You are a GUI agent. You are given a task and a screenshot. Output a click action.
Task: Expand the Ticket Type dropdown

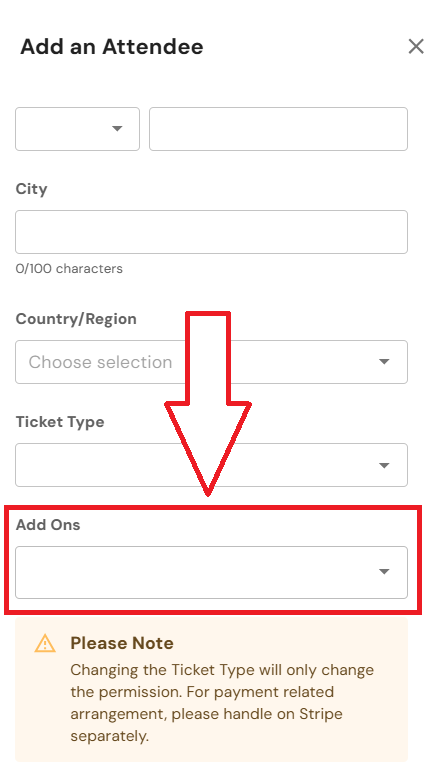click(211, 465)
